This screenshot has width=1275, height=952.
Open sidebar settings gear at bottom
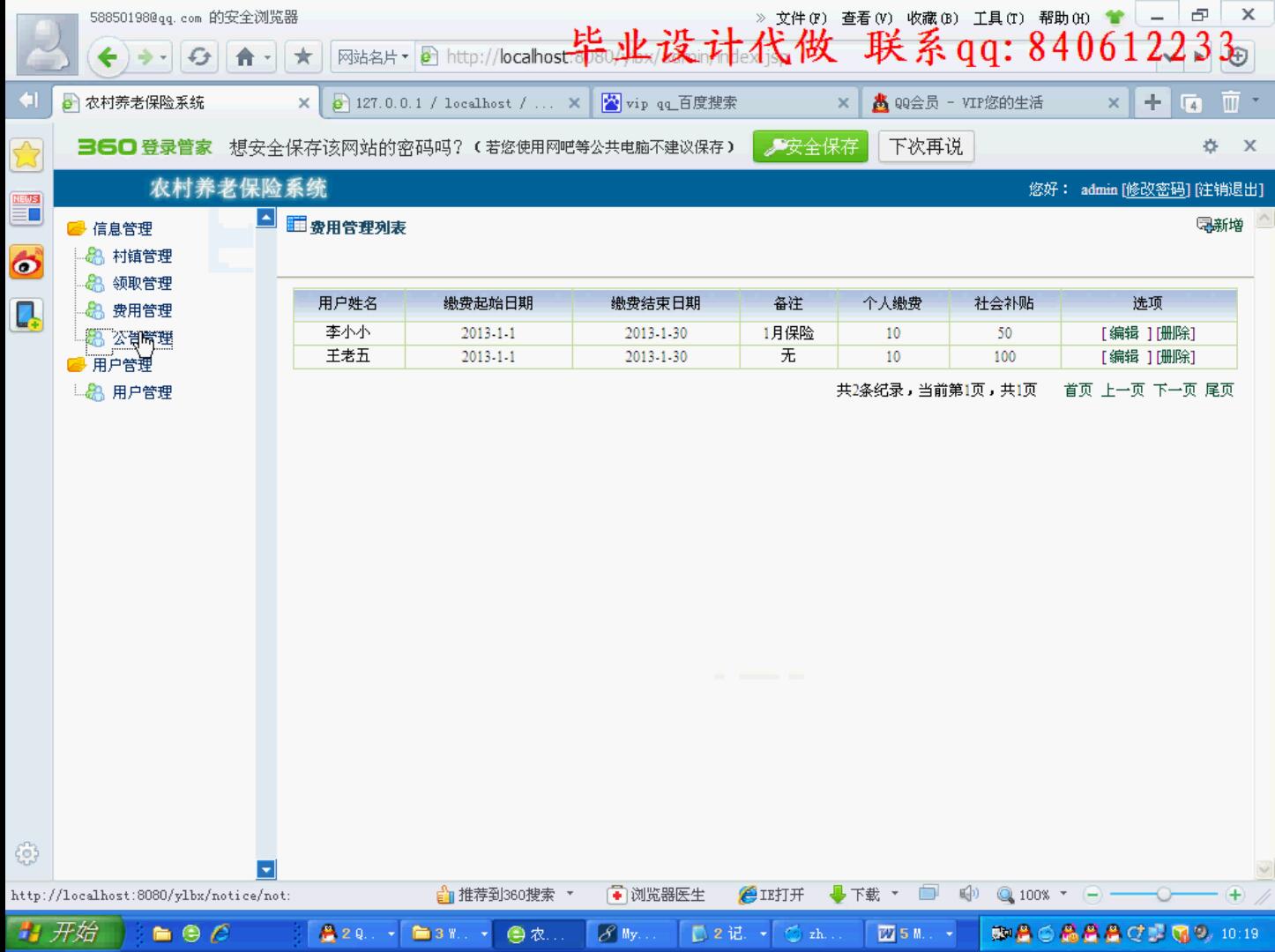point(26,853)
